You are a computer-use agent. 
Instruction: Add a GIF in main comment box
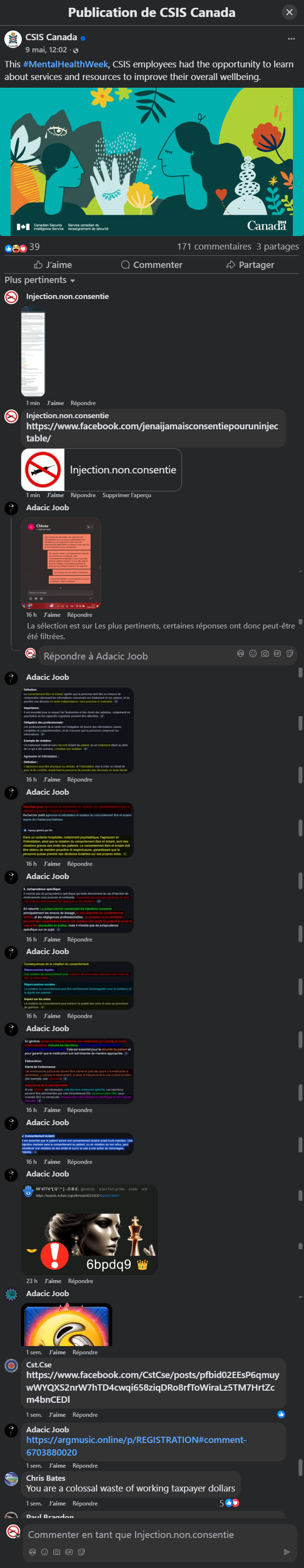coord(69,1552)
